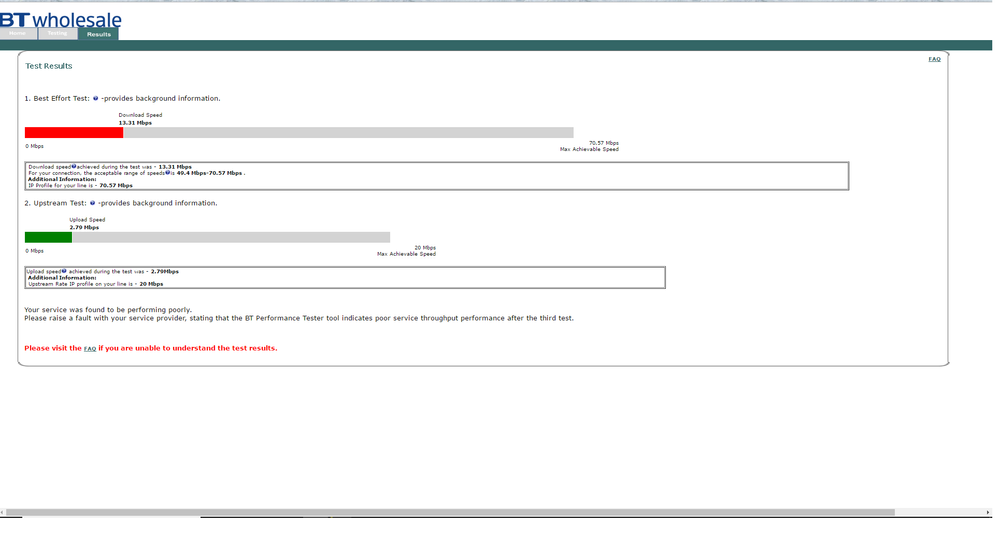The image size is (999, 560).
Task: Switch to the Testing tab
Action: pos(57,34)
